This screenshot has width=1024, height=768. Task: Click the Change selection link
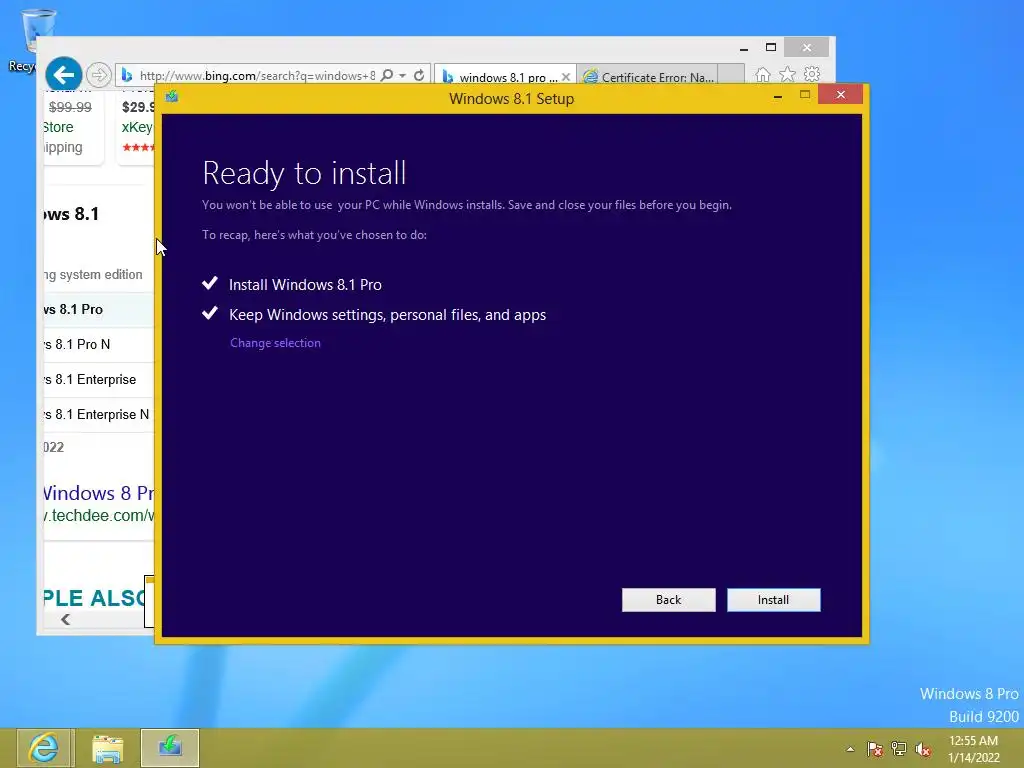[x=275, y=343]
